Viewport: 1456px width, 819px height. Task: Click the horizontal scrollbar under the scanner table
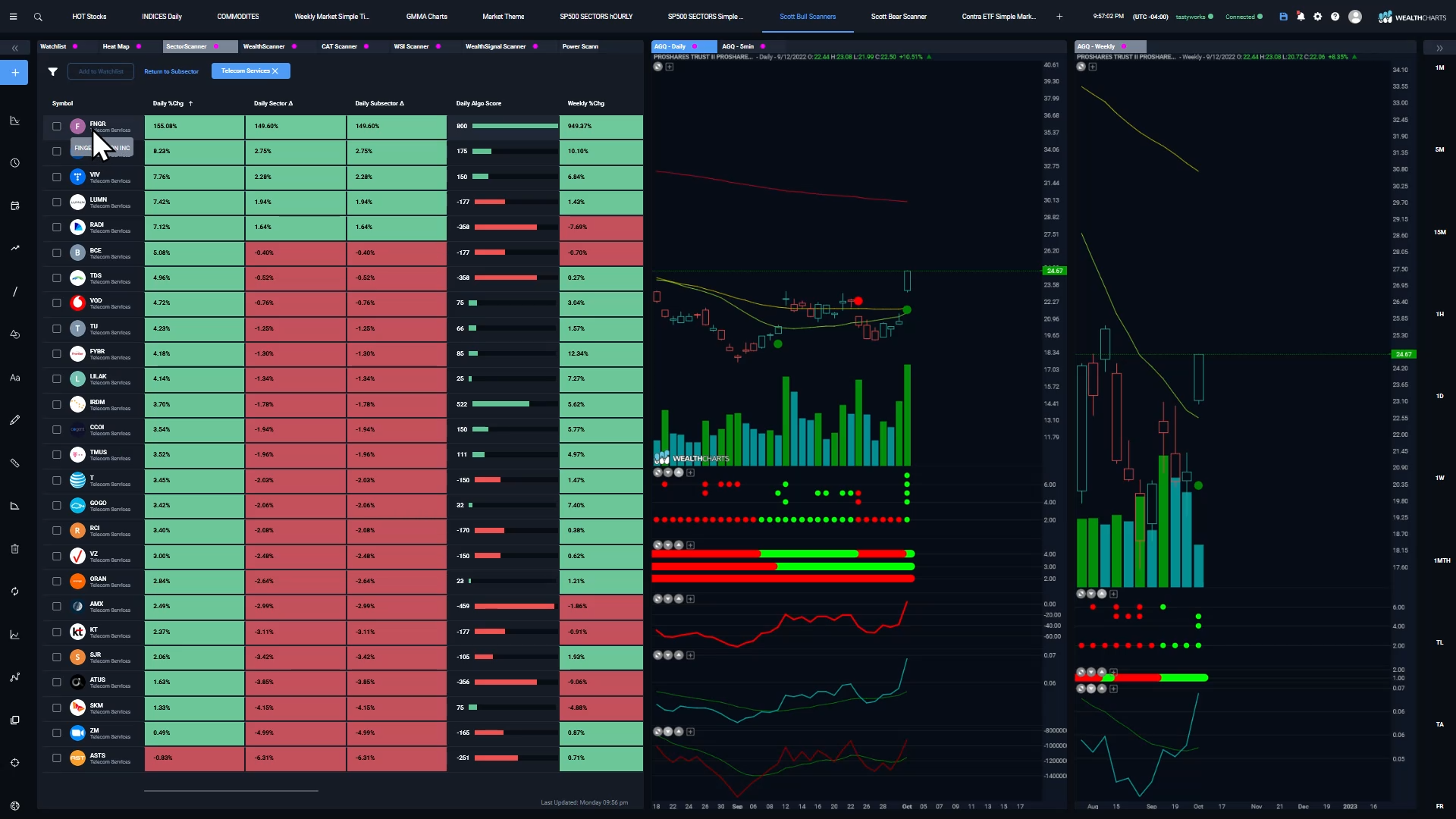coord(231,790)
